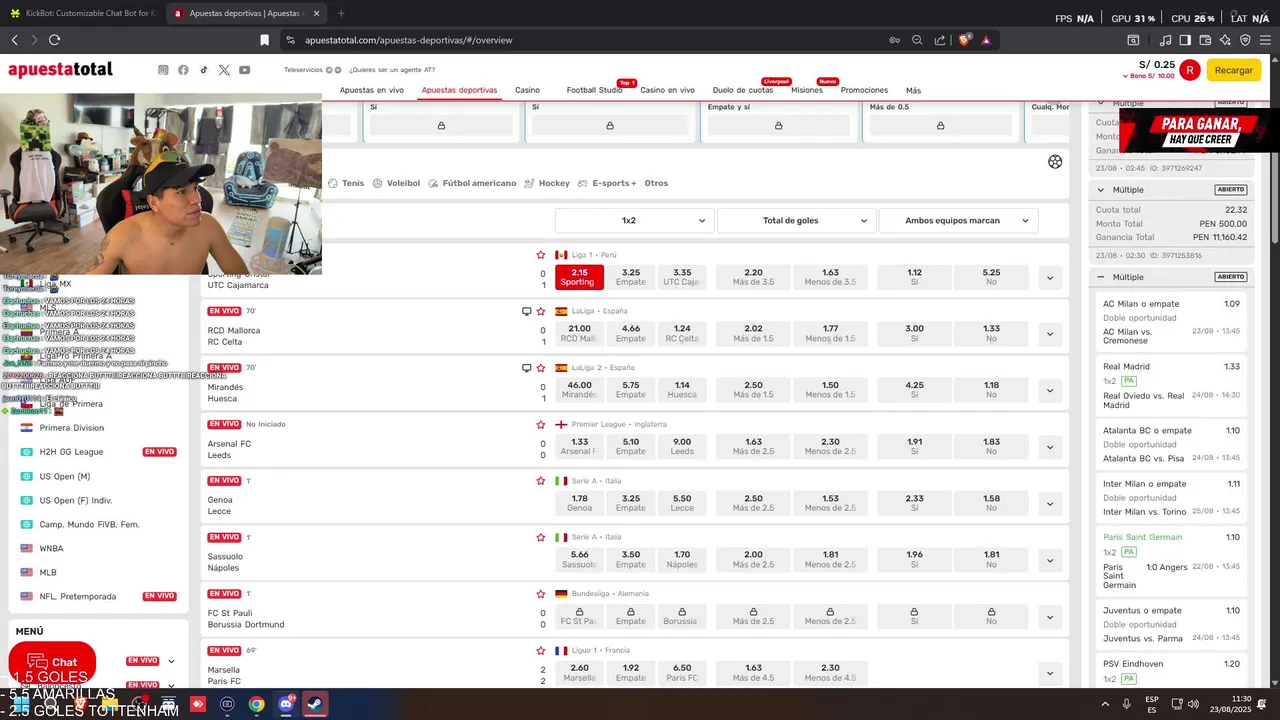Favorite the Genoa vs Lecce match star
The width and height of the screenshot is (1280, 720).
click(541, 481)
